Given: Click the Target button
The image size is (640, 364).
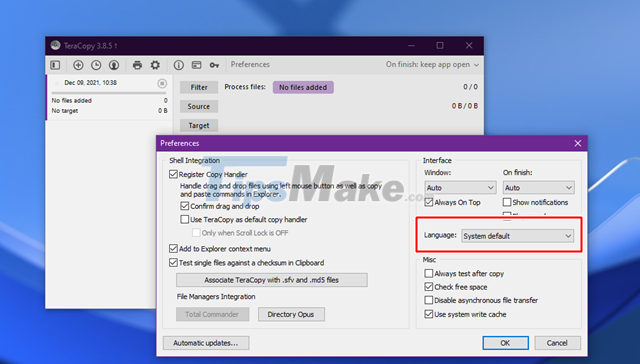Looking at the screenshot, I should 199,125.
